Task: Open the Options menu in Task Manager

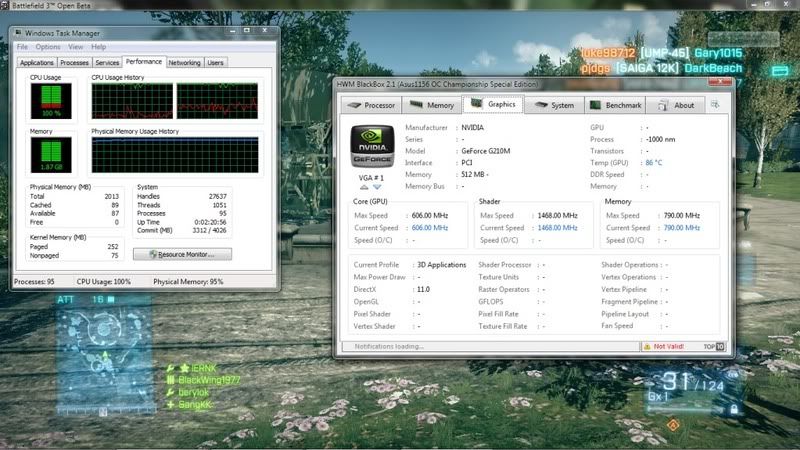Action: (48, 47)
